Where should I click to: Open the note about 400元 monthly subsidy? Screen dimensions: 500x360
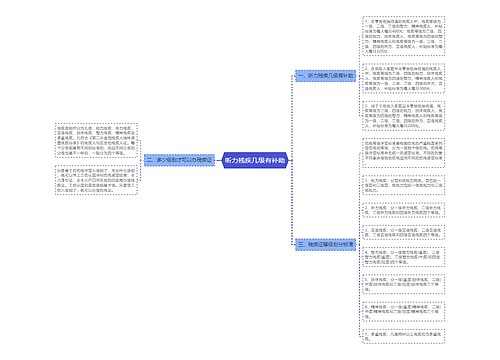click(403, 36)
